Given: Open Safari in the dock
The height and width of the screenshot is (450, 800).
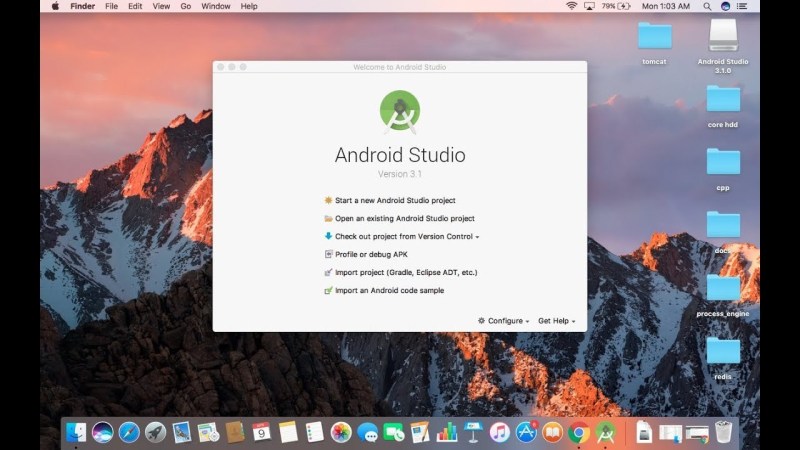Looking at the screenshot, I should 129,432.
